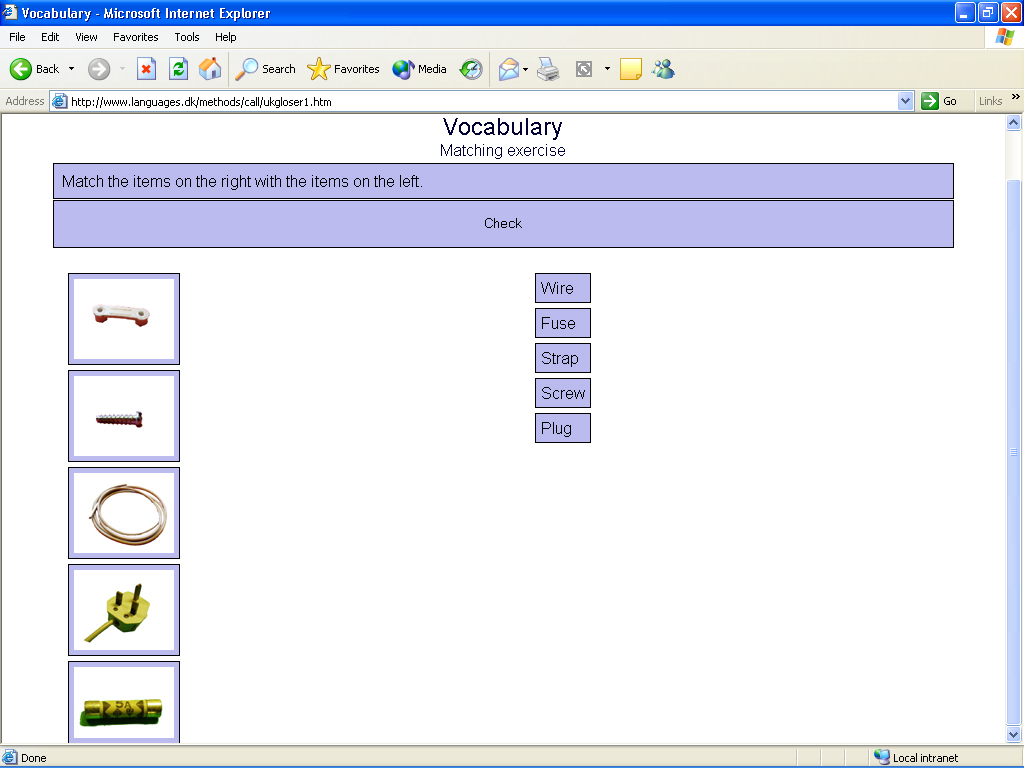The height and width of the screenshot is (768, 1024).
Task: Open the Edit menu
Action: click(50, 37)
